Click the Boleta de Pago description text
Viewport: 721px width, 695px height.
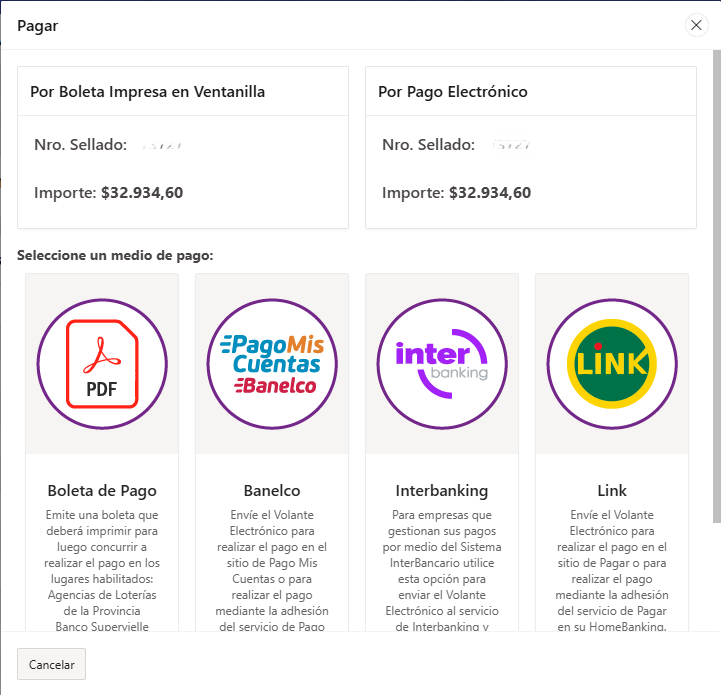(102, 570)
